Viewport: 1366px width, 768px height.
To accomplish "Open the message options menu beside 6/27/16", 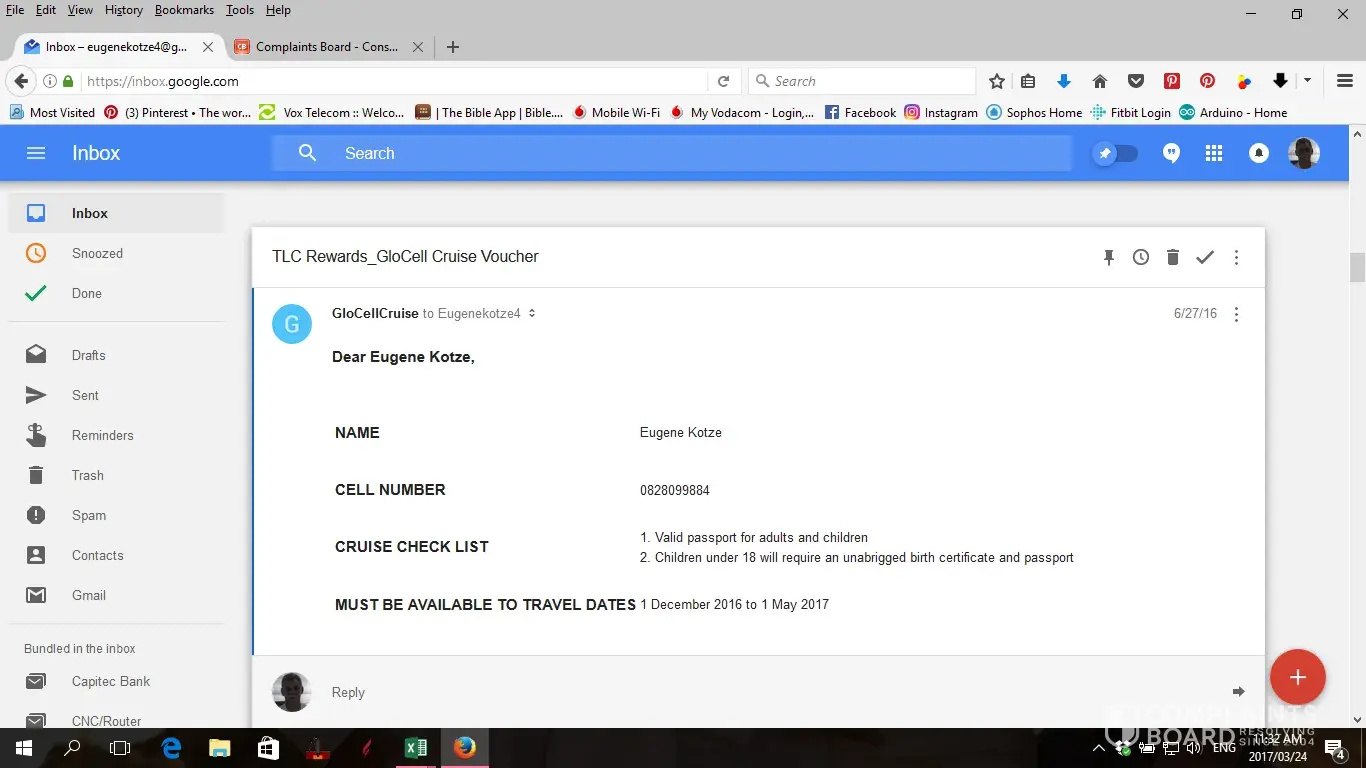I will pos(1237,314).
